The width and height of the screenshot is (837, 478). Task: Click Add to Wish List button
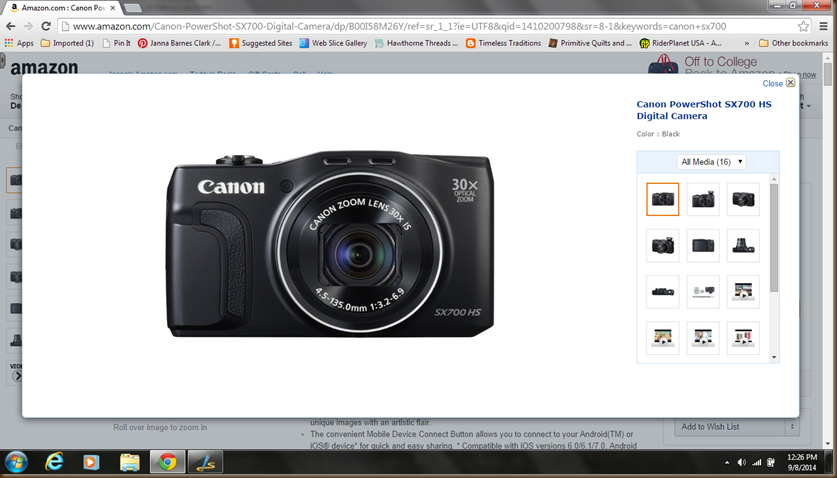(729, 427)
